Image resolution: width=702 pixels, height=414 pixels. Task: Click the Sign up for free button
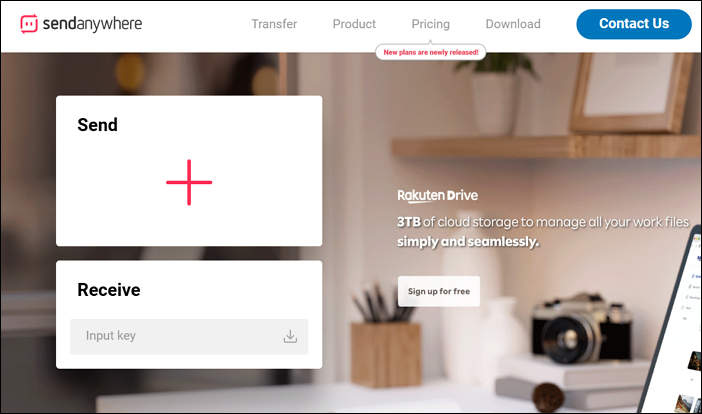coord(439,291)
